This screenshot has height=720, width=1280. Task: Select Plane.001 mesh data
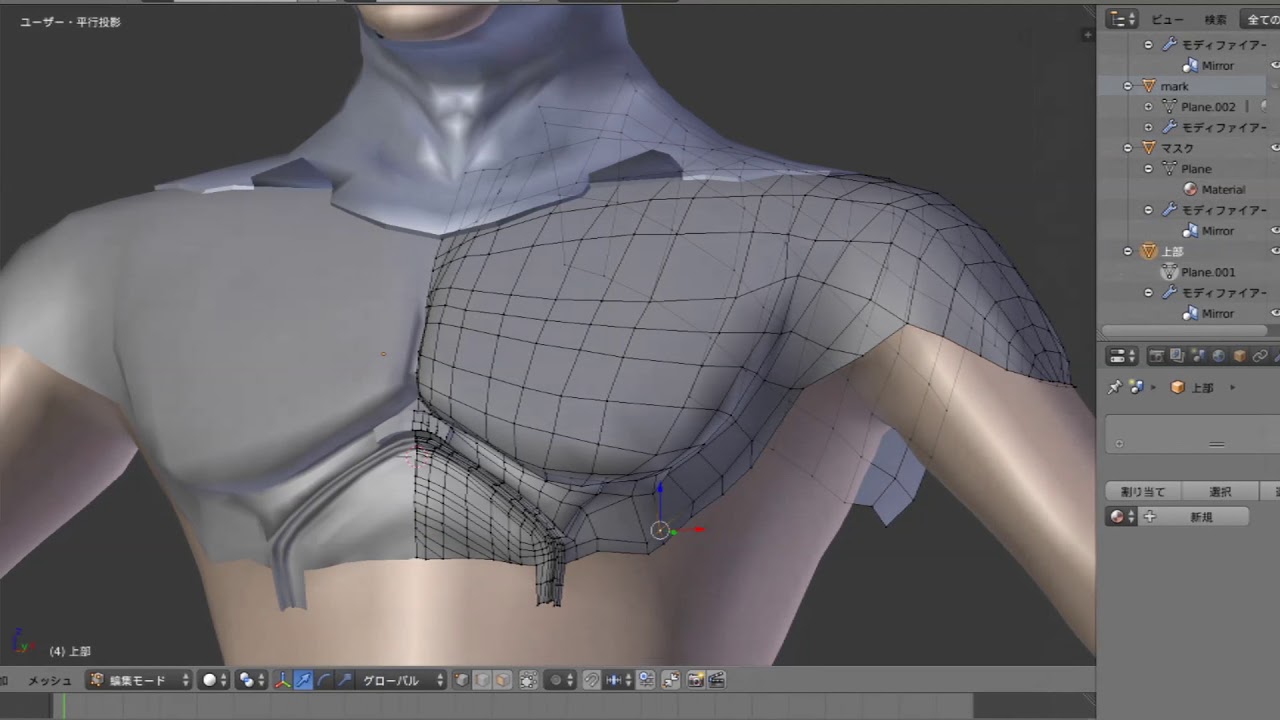(1207, 272)
